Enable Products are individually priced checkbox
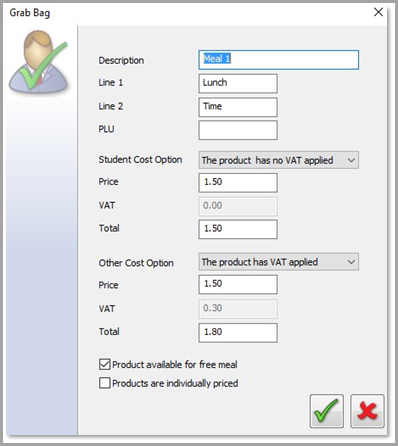 (104, 383)
